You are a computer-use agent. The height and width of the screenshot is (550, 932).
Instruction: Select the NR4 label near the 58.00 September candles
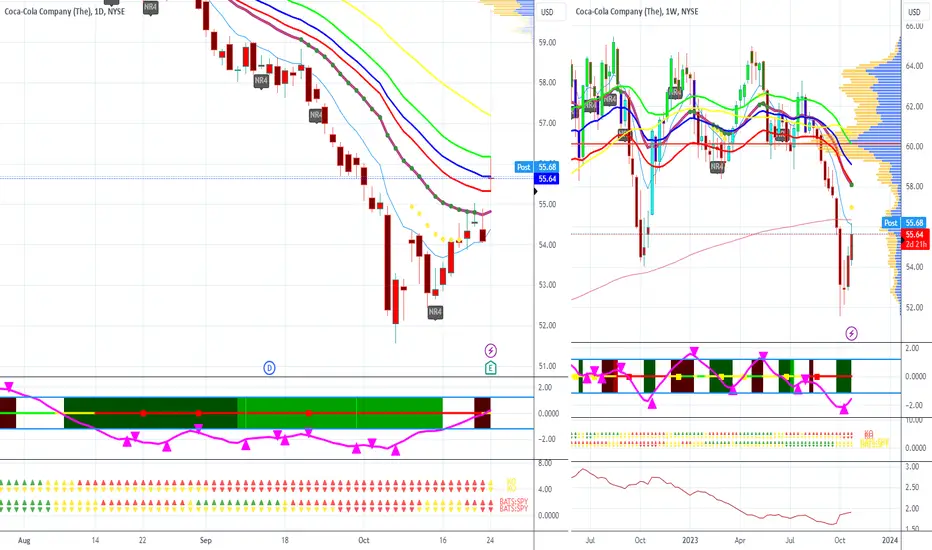click(x=261, y=81)
